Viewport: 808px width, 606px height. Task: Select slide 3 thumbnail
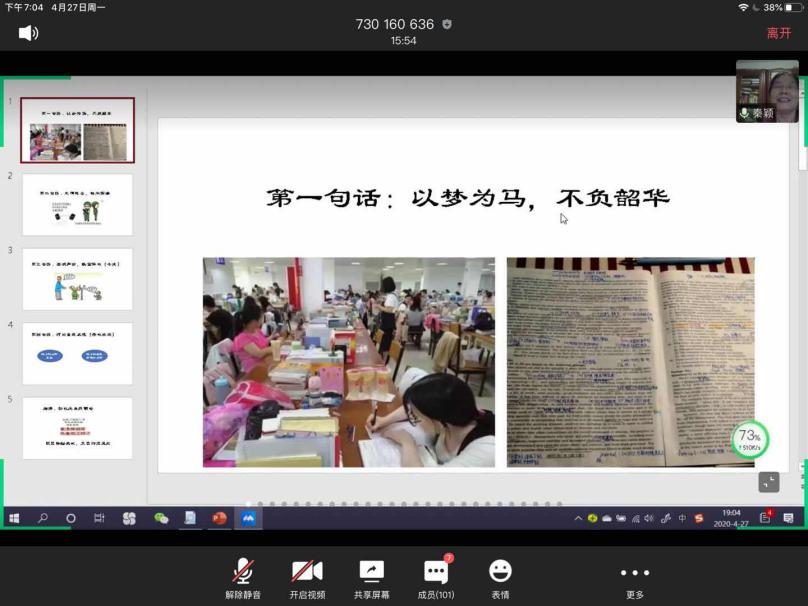click(x=78, y=279)
